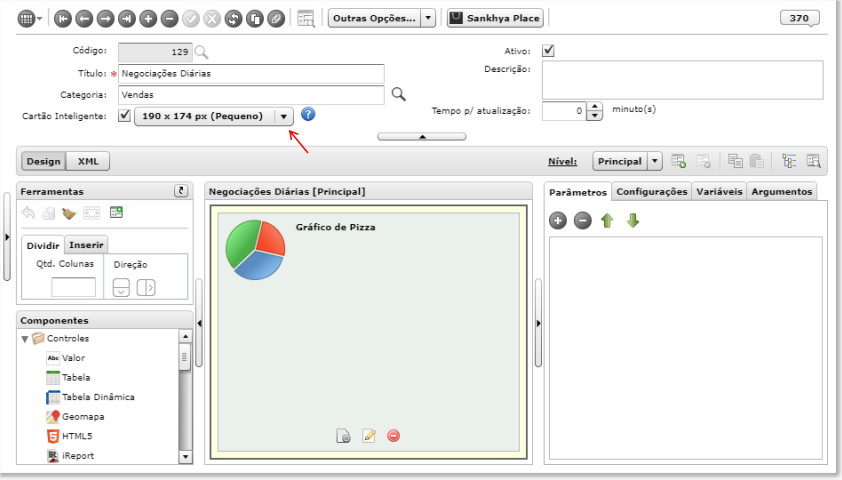This screenshot has height=480, width=842.
Task: Open grid mode dropdown arrow beside grid icon
Action: click(x=40, y=19)
